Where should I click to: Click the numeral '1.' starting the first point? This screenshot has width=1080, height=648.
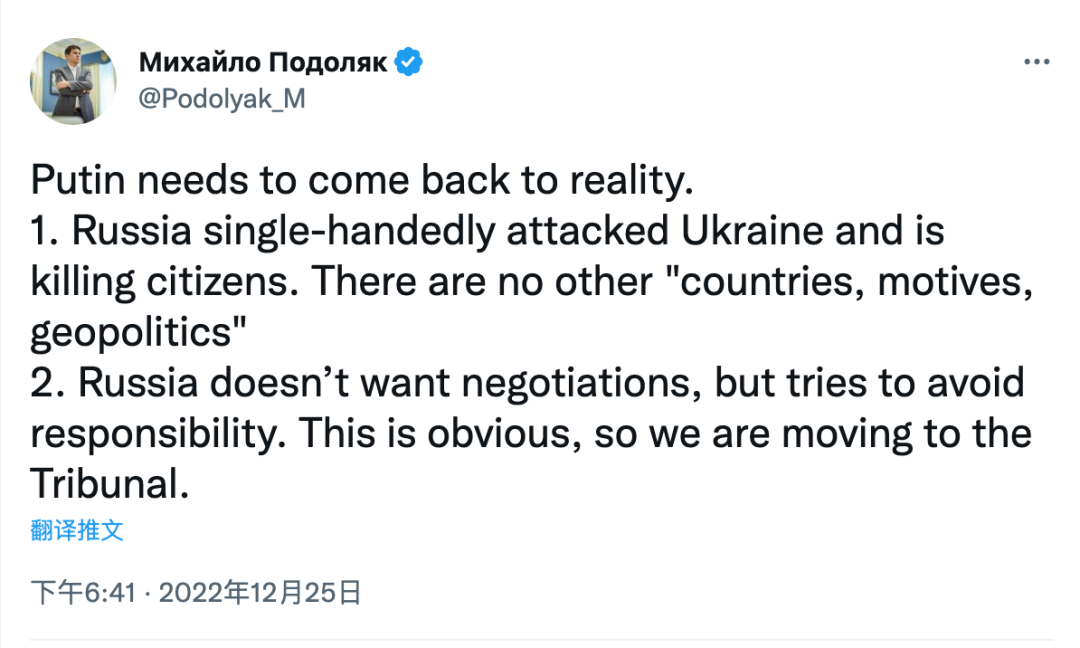click(45, 231)
